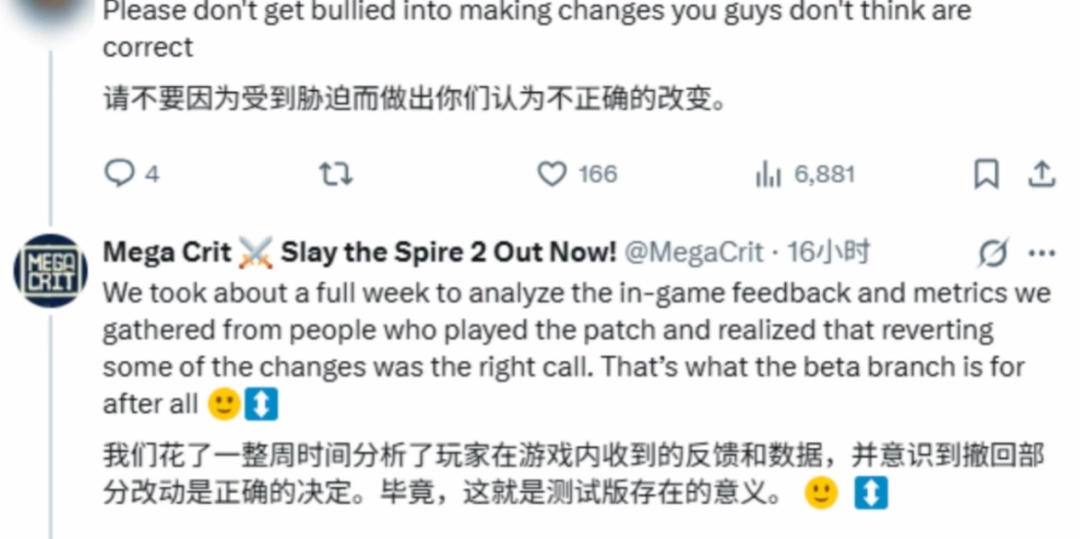Open replies via the speech bubble icon
The height and width of the screenshot is (539, 1080).
pyautogui.click(x=119, y=174)
